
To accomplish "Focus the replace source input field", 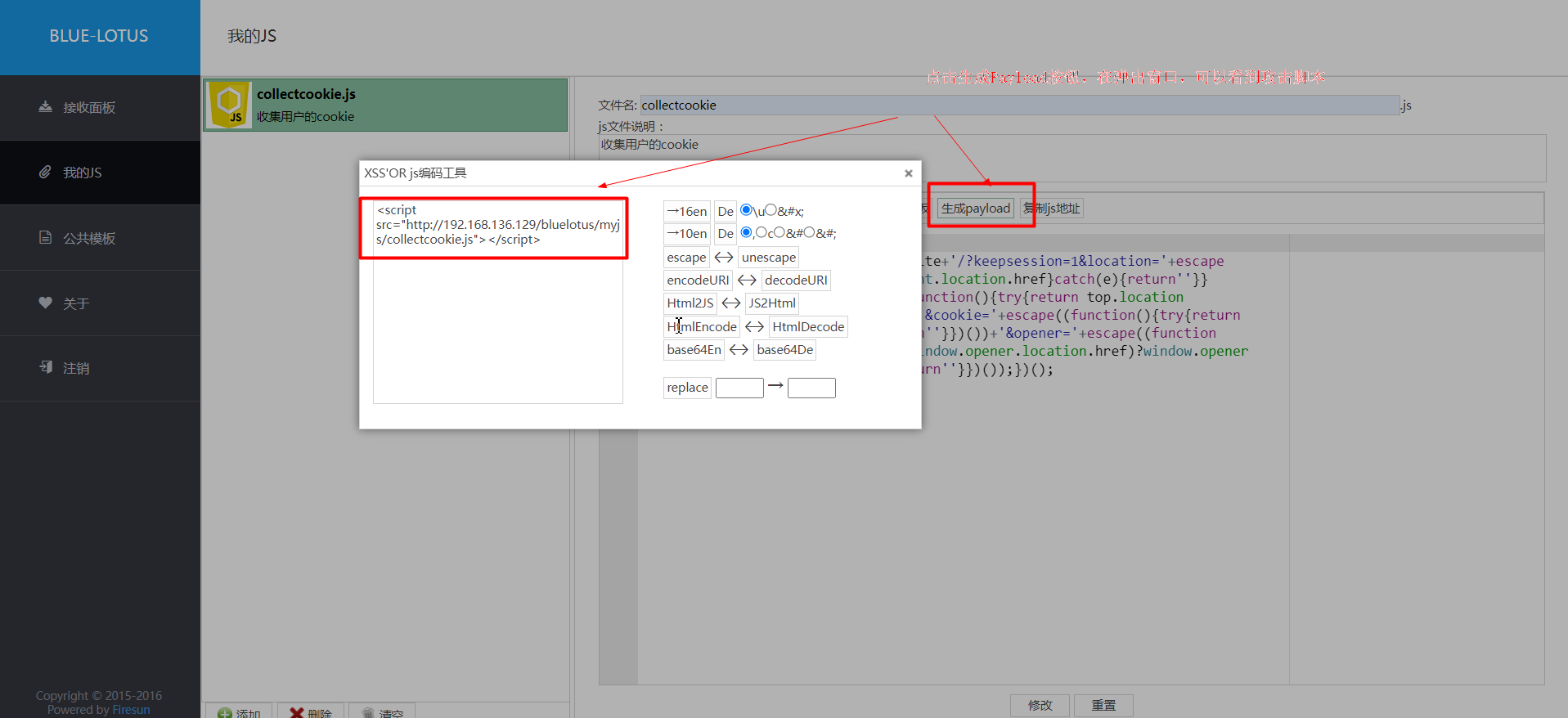I will point(739,388).
